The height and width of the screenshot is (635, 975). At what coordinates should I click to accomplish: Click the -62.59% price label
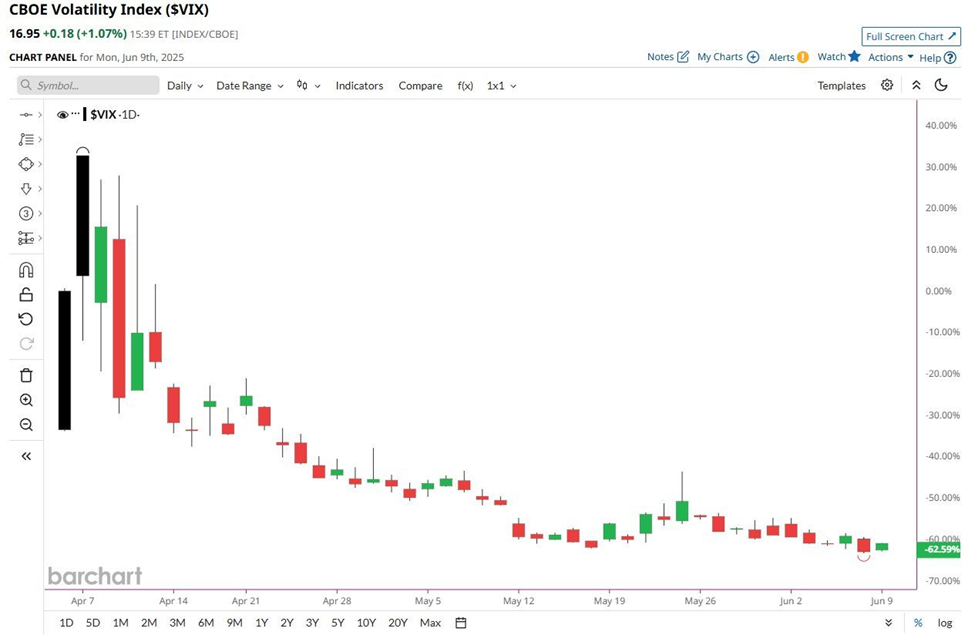(940, 549)
